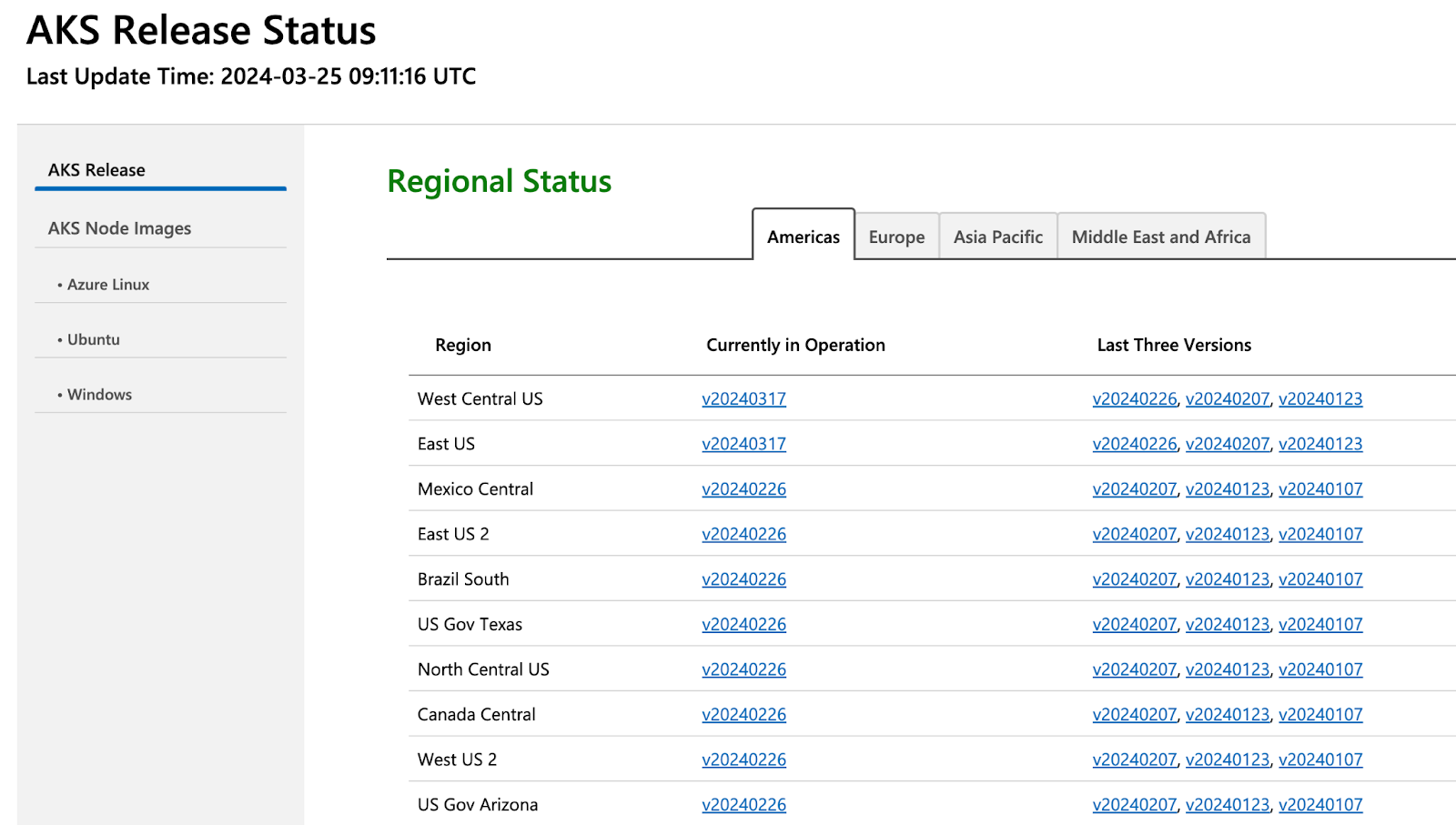1456x825 pixels.
Task: Open v20240123 in US Gov Arizona last versions
Action: click(1228, 805)
